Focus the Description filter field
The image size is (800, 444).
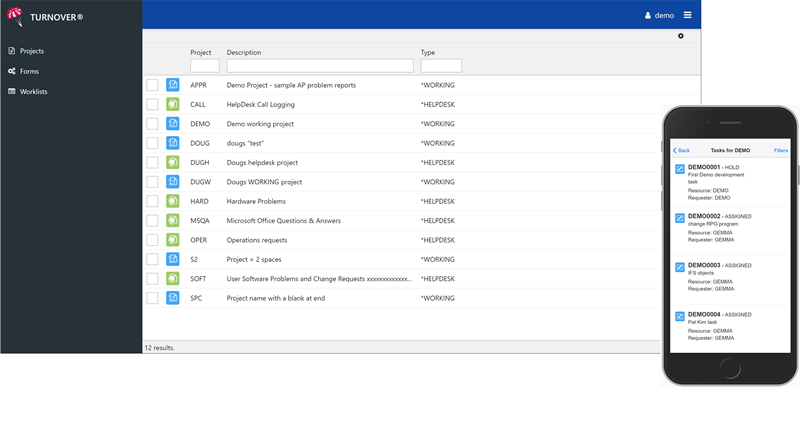(x=320, y=65)
